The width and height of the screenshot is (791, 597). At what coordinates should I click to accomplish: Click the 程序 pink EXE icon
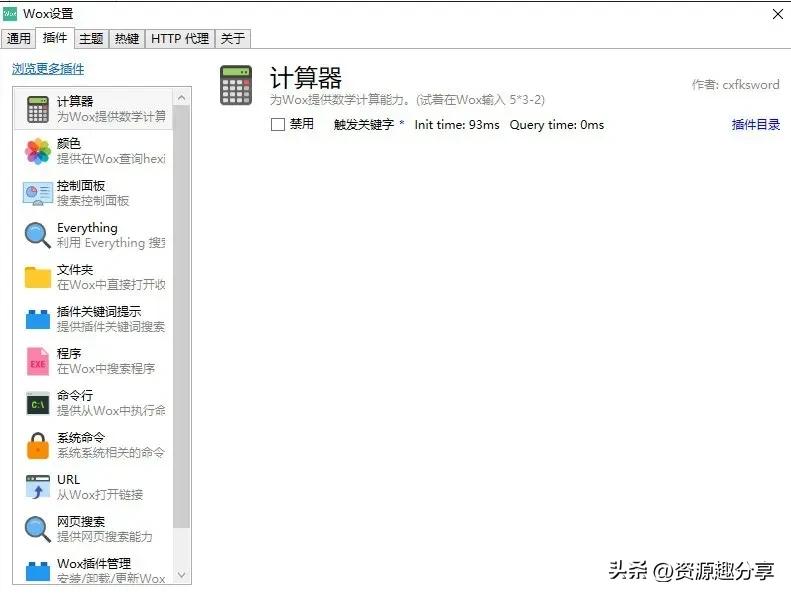[x=38, y=361]
